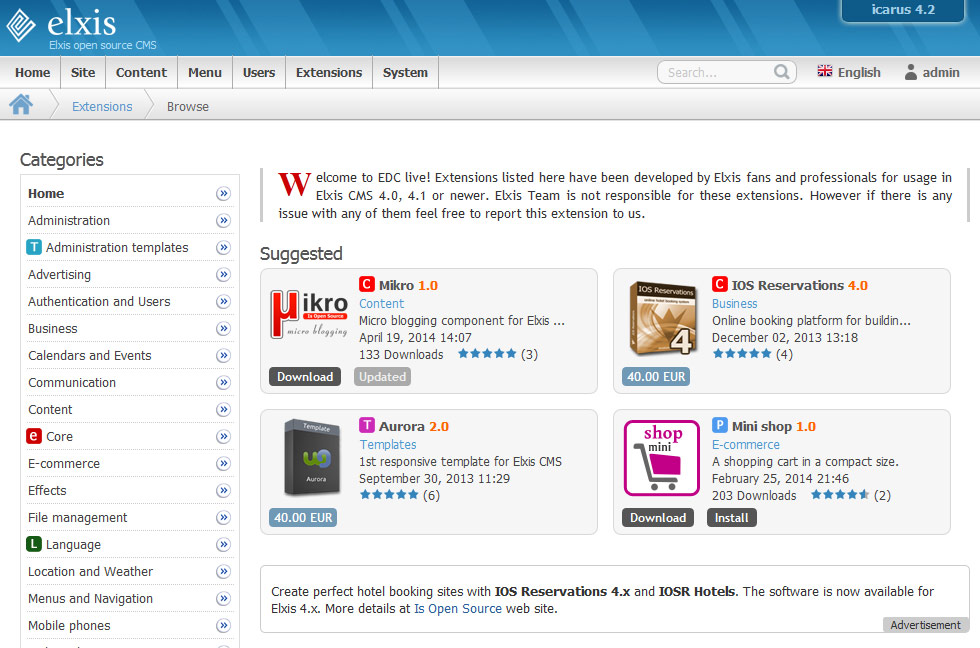Open the Mini shop 1.0 title
The width and height of the screenshot is (980, 648).
(x=774, y=426)
